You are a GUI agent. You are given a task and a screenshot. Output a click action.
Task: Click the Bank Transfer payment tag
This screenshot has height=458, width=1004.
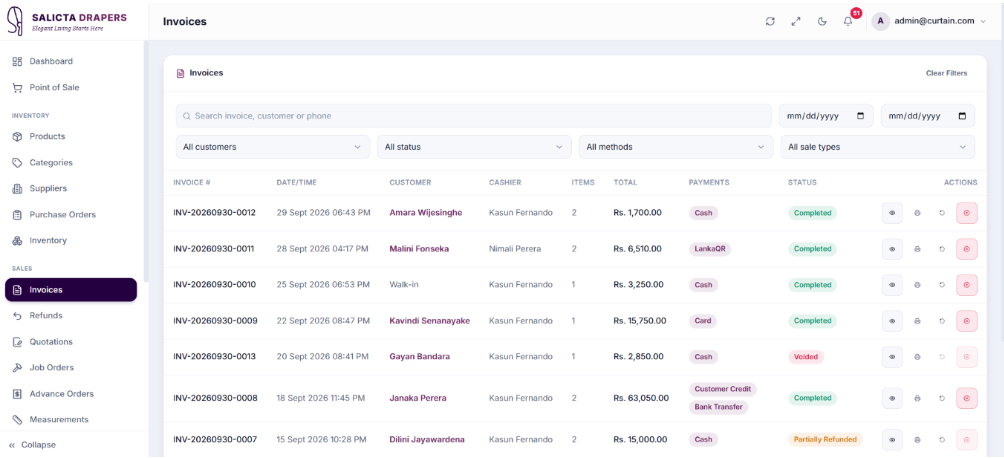pyautogui.click(x=718, y=407)
